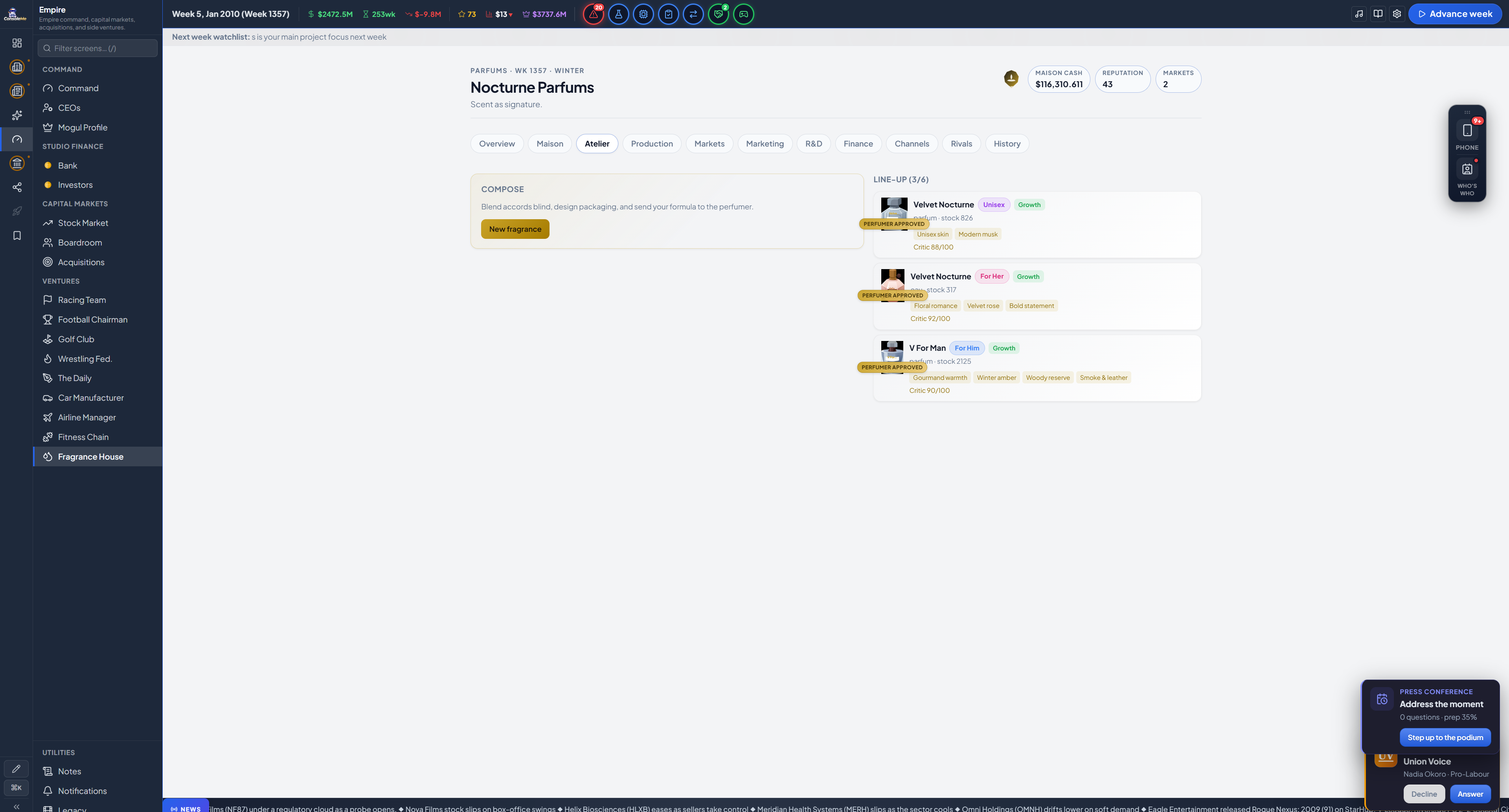Viewport: 1509px width, 812px height.
Task: Open the book guide icon in the top bar
Action: [1378, 14]
